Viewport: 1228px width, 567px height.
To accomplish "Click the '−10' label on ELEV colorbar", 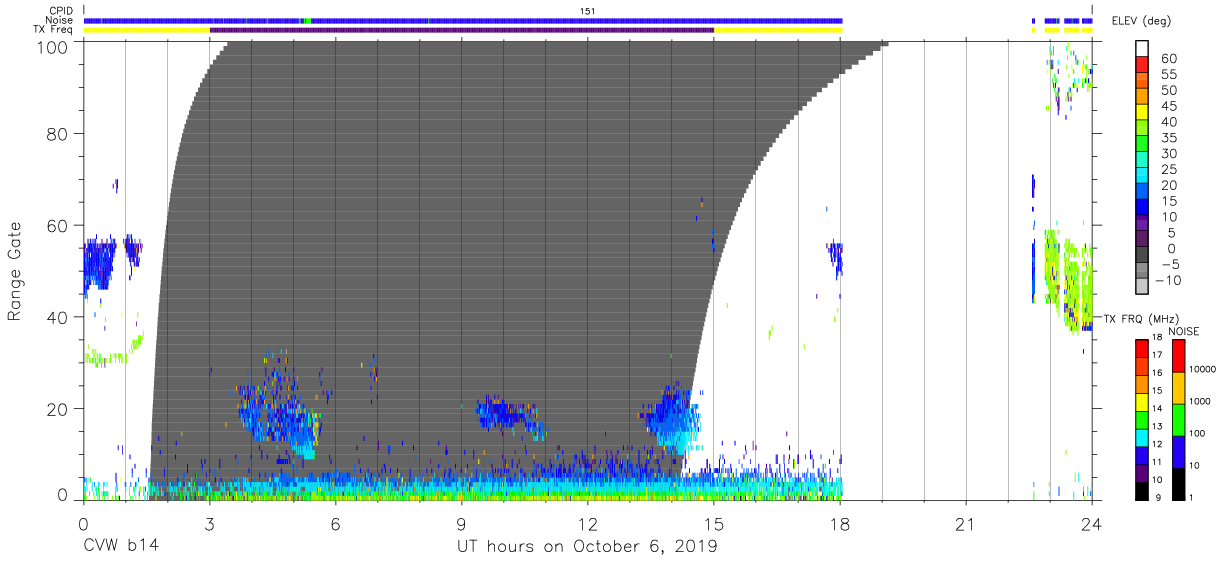I will pyautogui.click(x=1169, y=281).
